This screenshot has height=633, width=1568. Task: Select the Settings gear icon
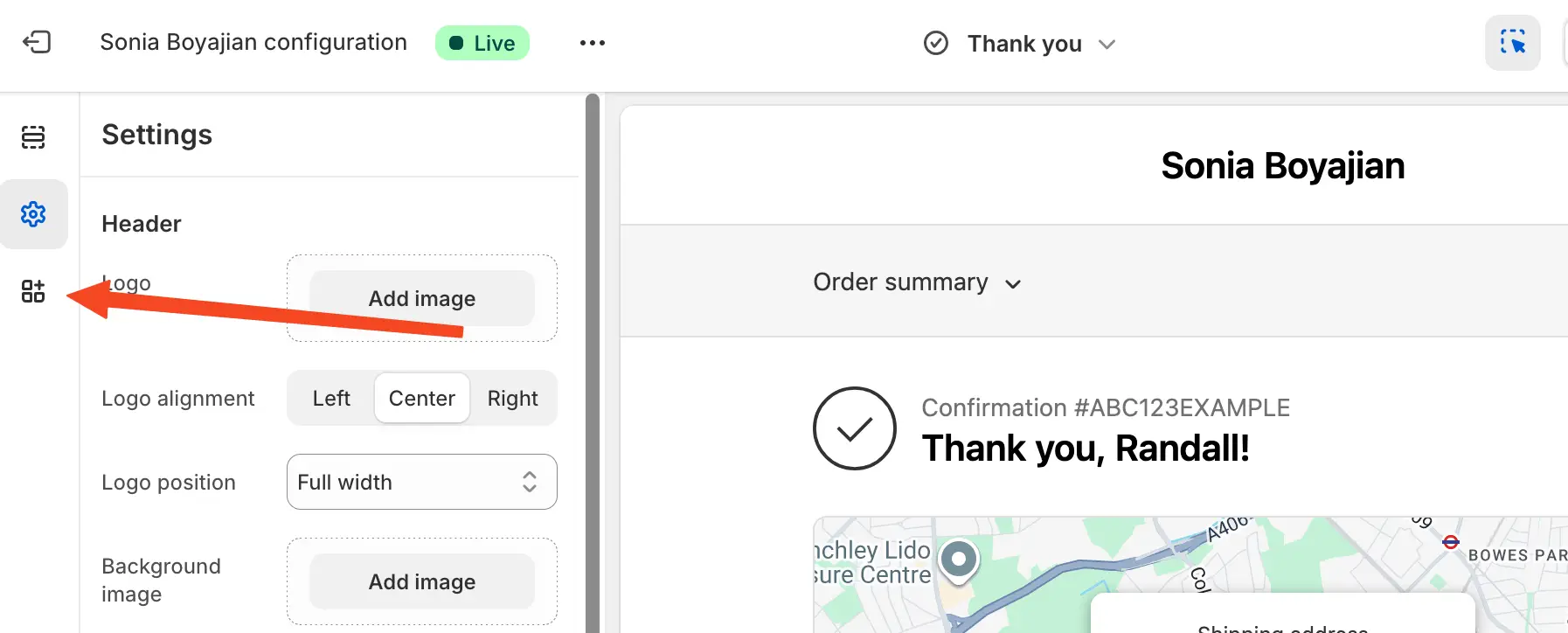coord(33,214)
